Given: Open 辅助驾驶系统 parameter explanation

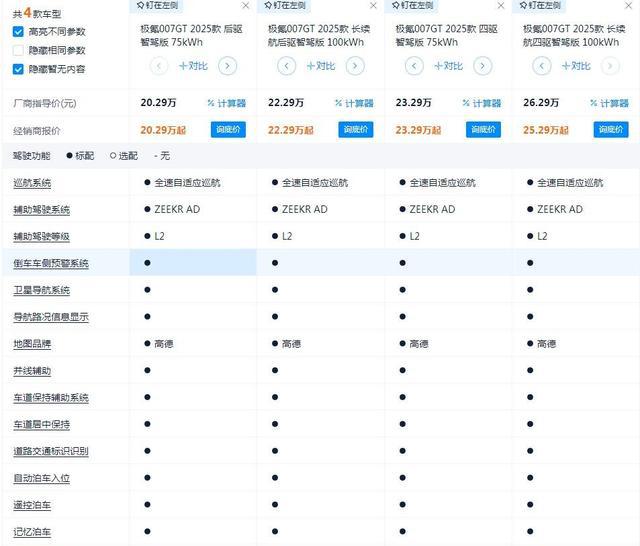Looking at the screenshot, I should click(x=42, y=210).
